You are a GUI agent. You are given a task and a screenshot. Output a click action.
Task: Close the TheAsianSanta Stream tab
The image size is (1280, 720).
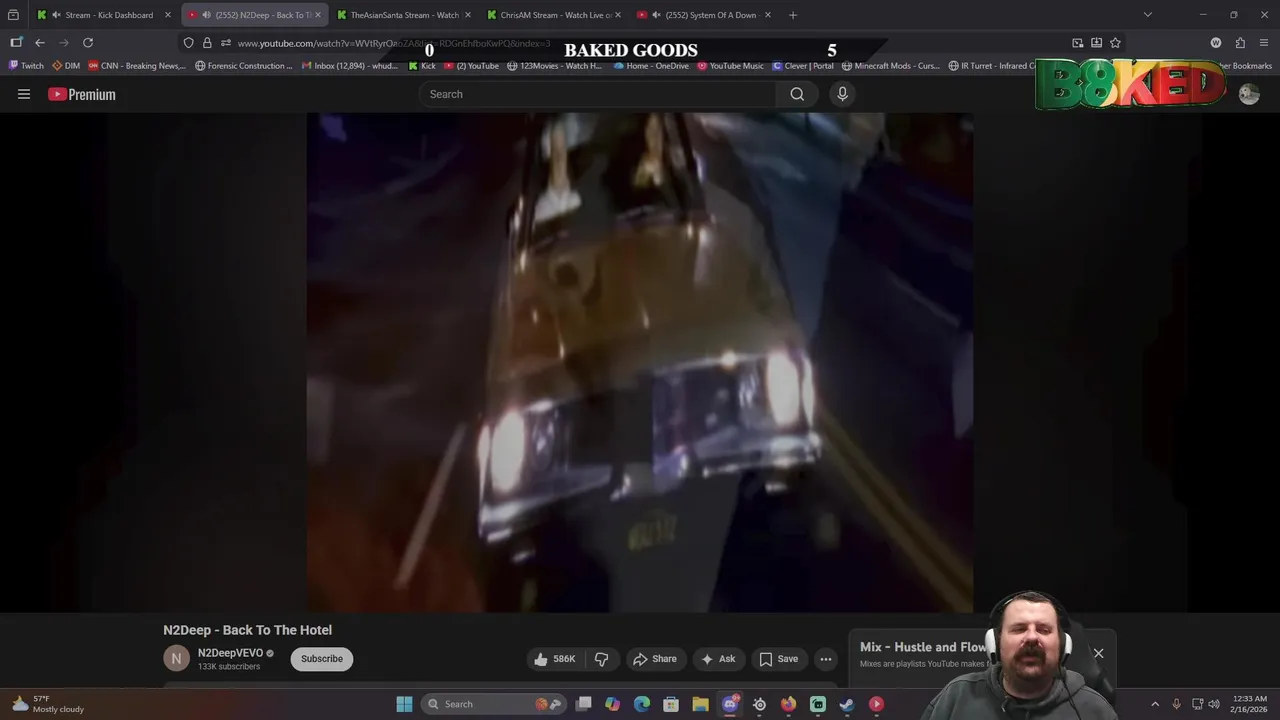(468, 15)
